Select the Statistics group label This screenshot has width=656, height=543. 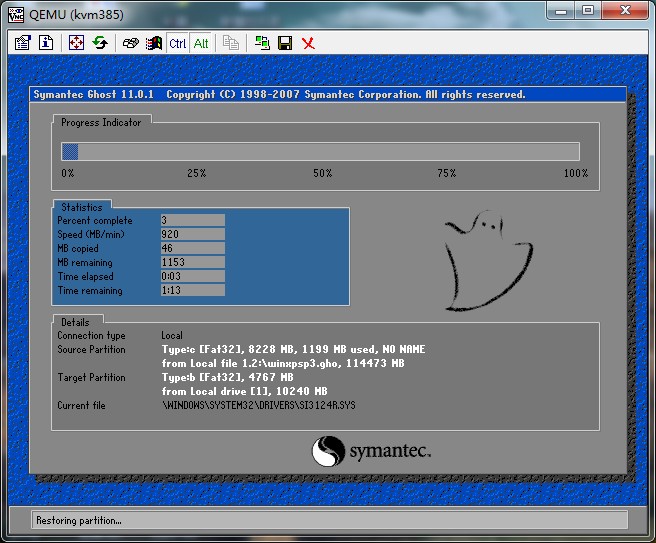[x=82, y=207]
